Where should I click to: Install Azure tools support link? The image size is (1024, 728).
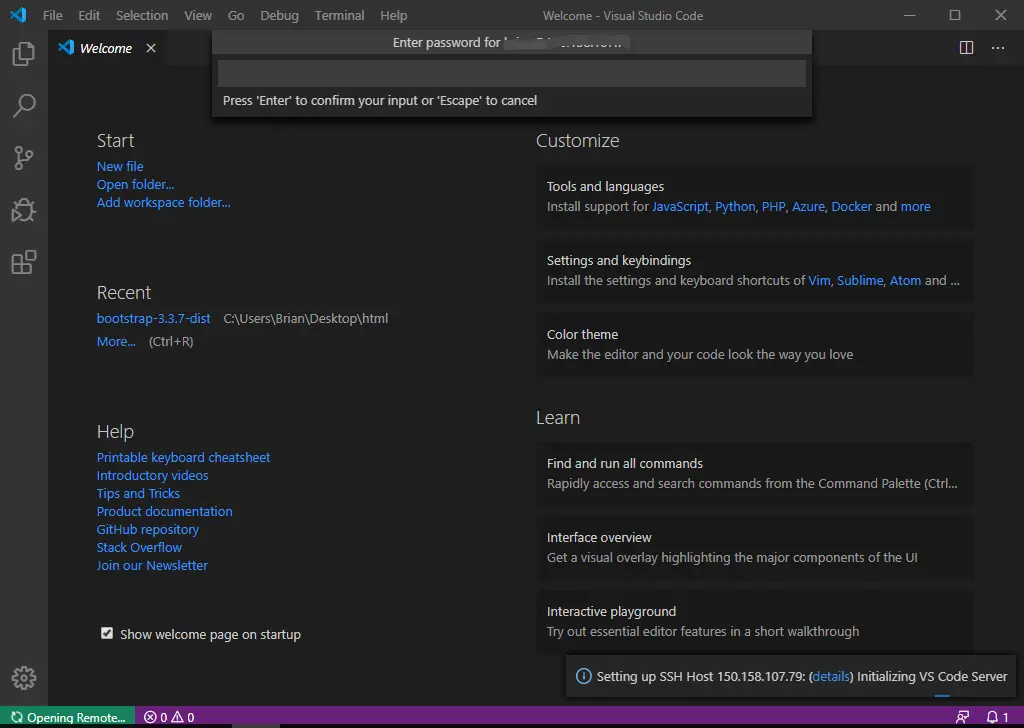click(x=808, y=206)
